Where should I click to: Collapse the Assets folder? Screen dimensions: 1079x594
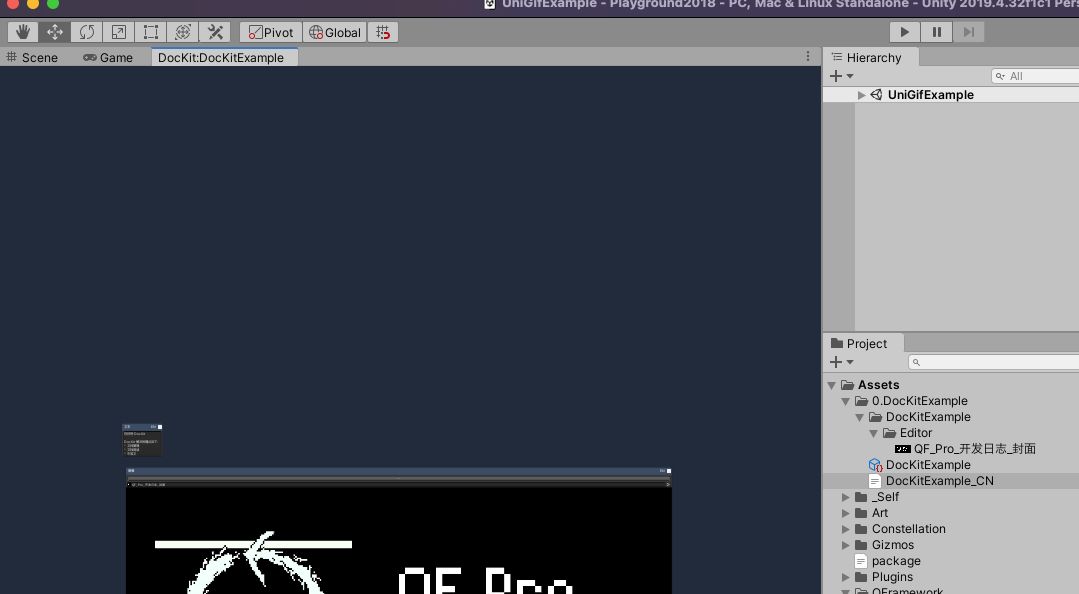click(831, 385)
